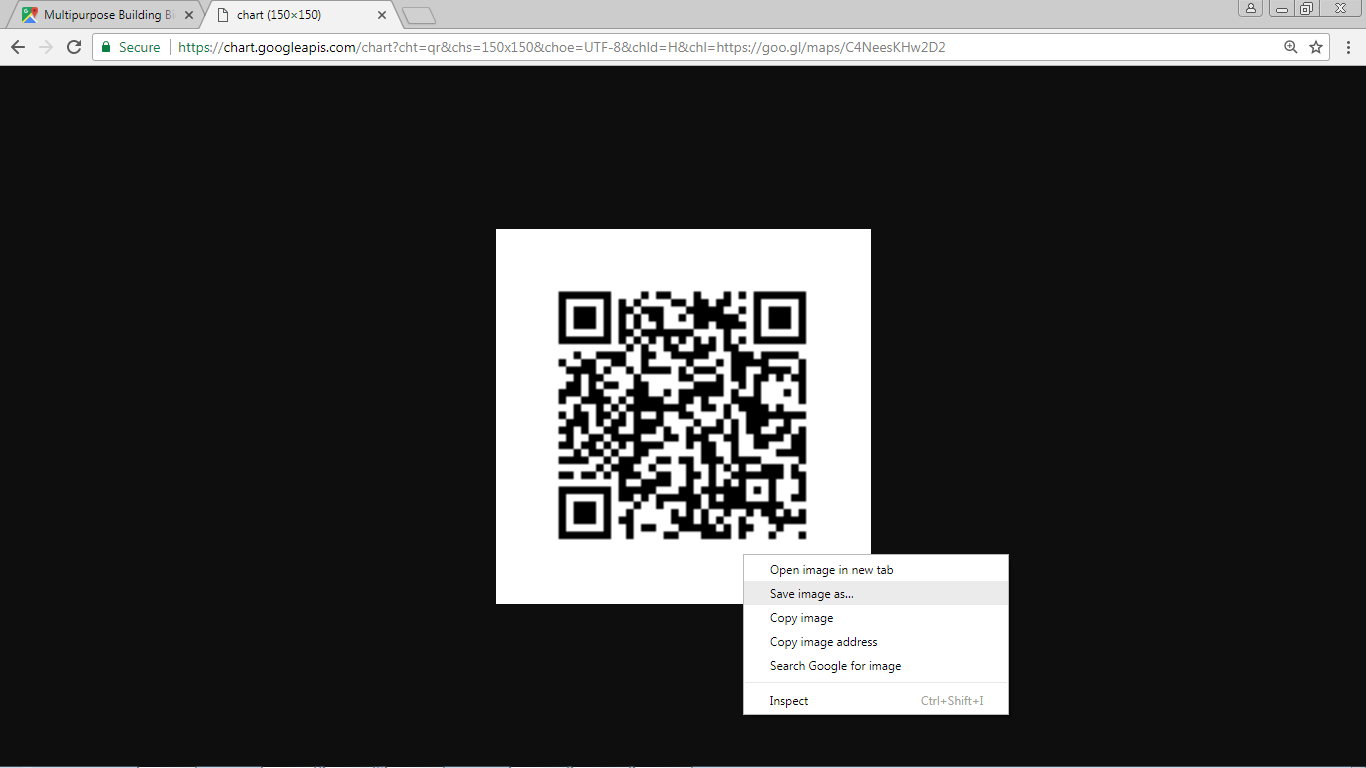Click the Secure label text

[x=140, y=47]
